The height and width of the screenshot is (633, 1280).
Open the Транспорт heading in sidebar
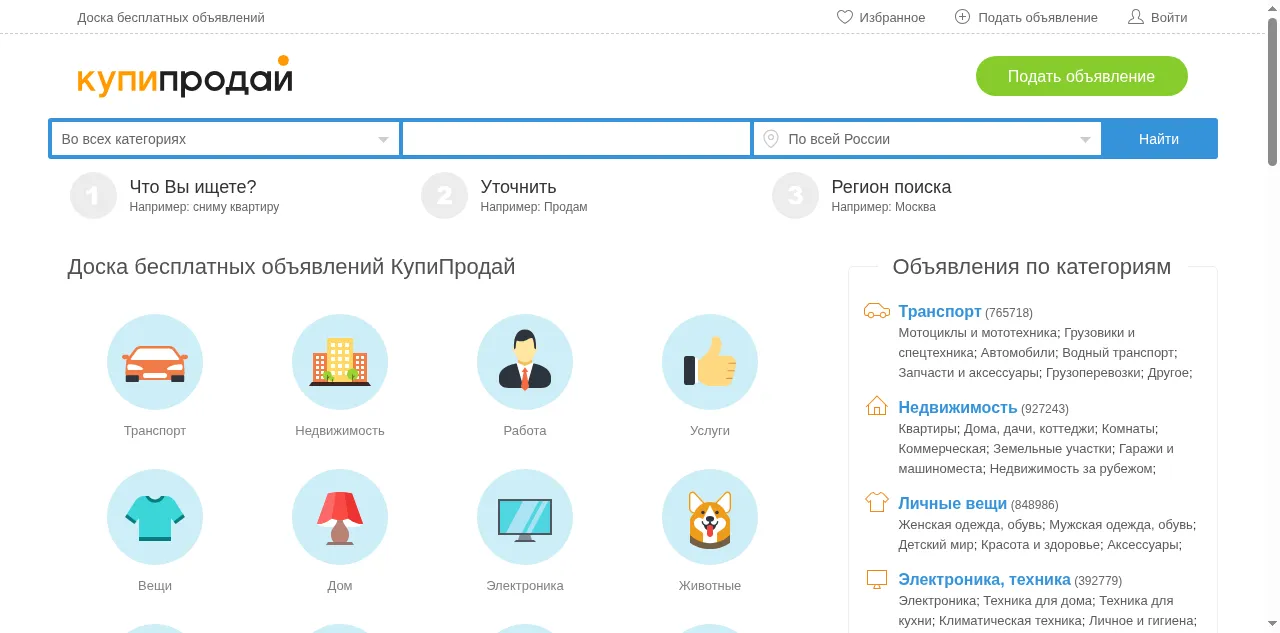pos(940,311)
